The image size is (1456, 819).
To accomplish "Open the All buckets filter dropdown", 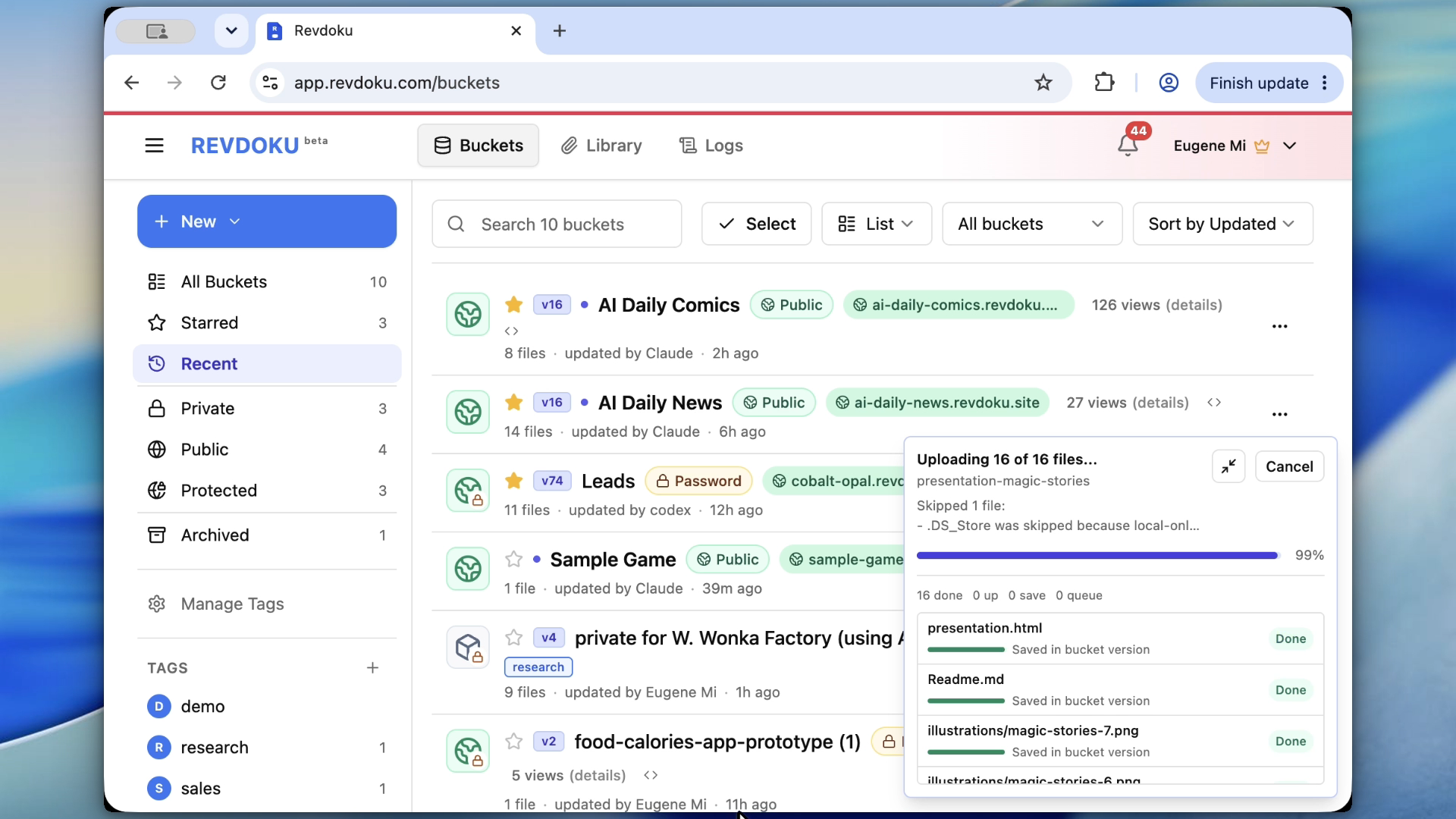I will (x=1032, y=224).
